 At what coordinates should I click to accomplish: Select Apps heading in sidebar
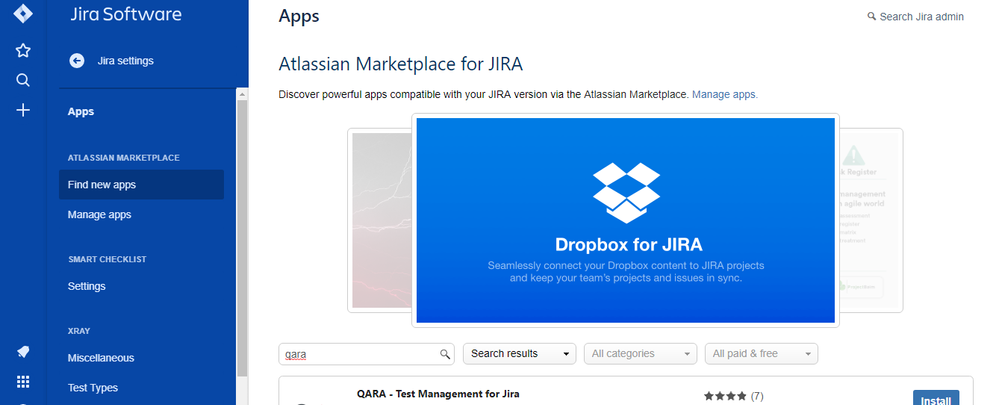81,111
